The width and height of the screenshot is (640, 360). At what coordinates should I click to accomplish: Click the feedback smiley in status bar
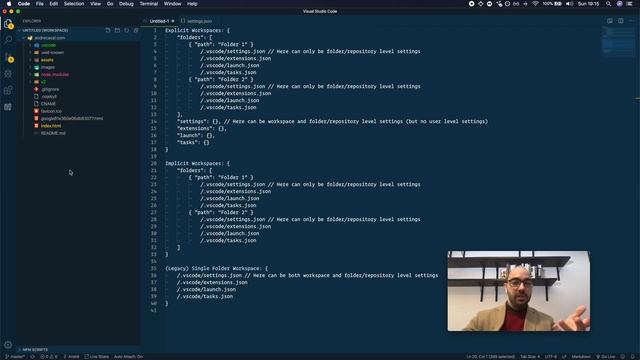coord(623,356)
